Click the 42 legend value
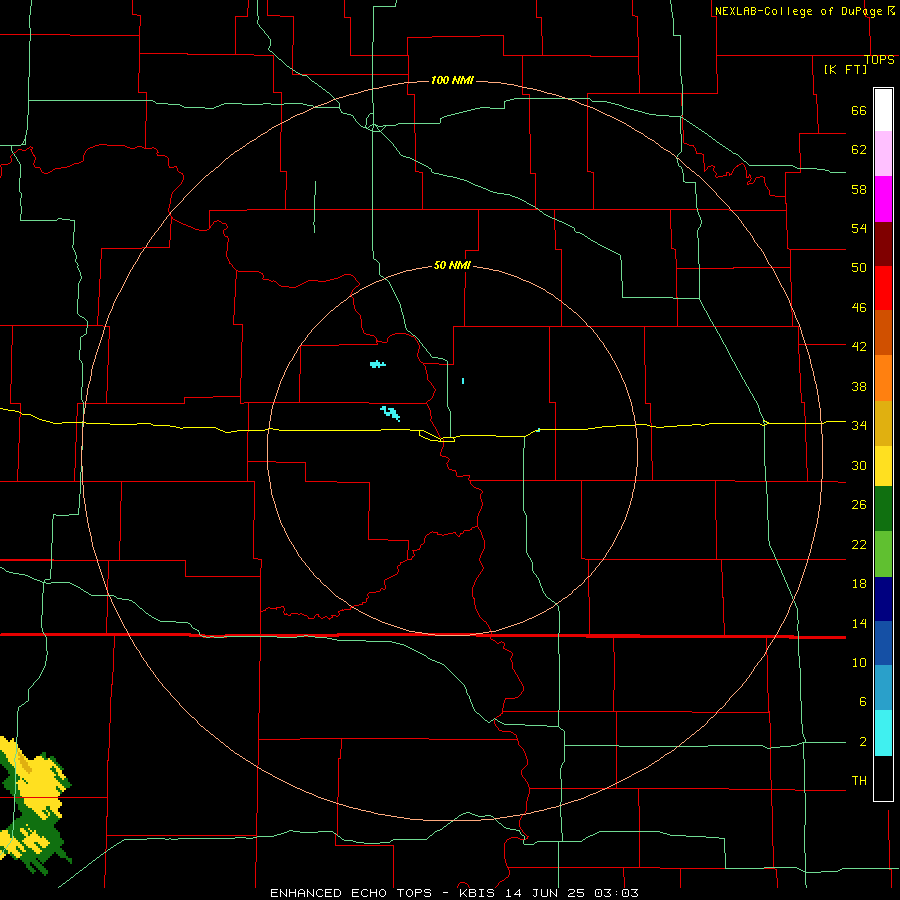The image size is (900, 900). (x=859, y=346)
